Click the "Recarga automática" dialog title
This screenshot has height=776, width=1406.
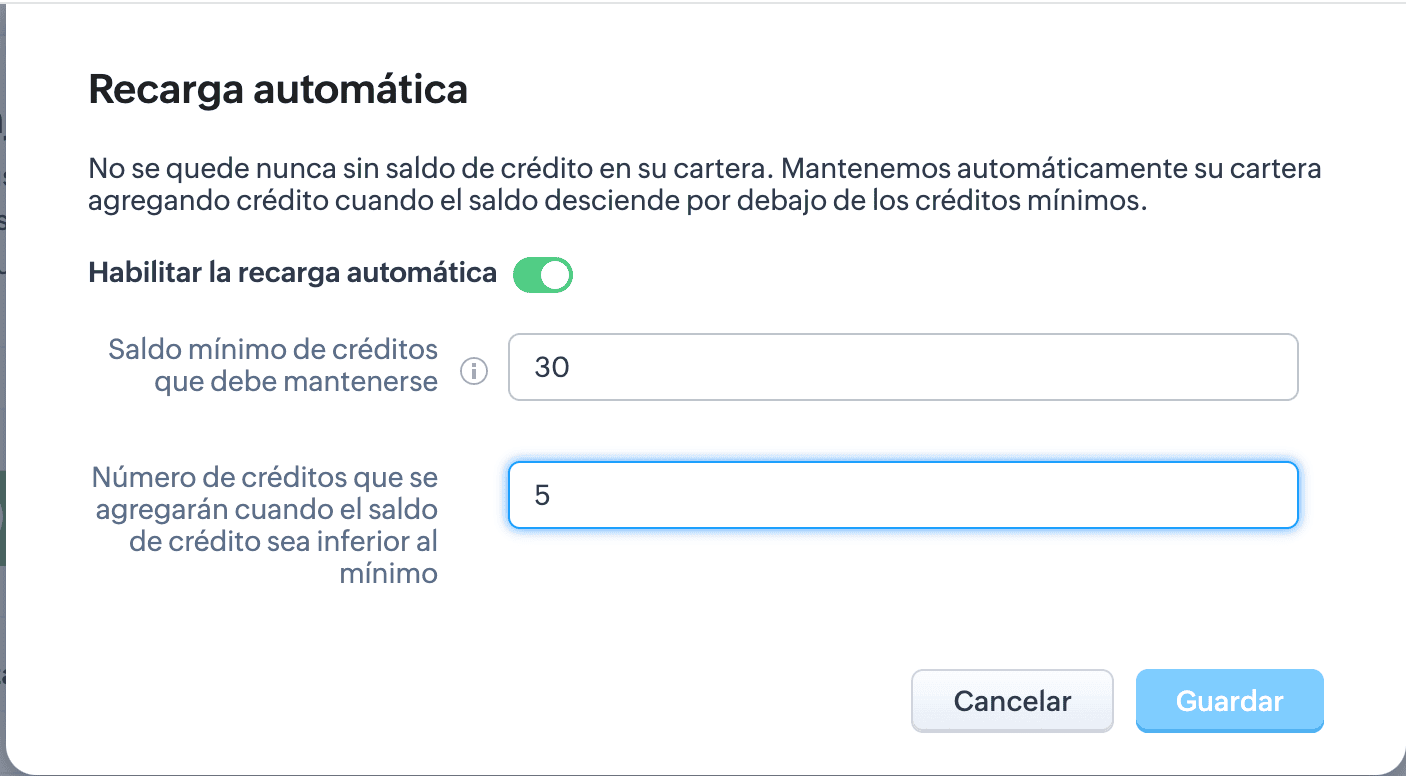[x=278, y=90]
